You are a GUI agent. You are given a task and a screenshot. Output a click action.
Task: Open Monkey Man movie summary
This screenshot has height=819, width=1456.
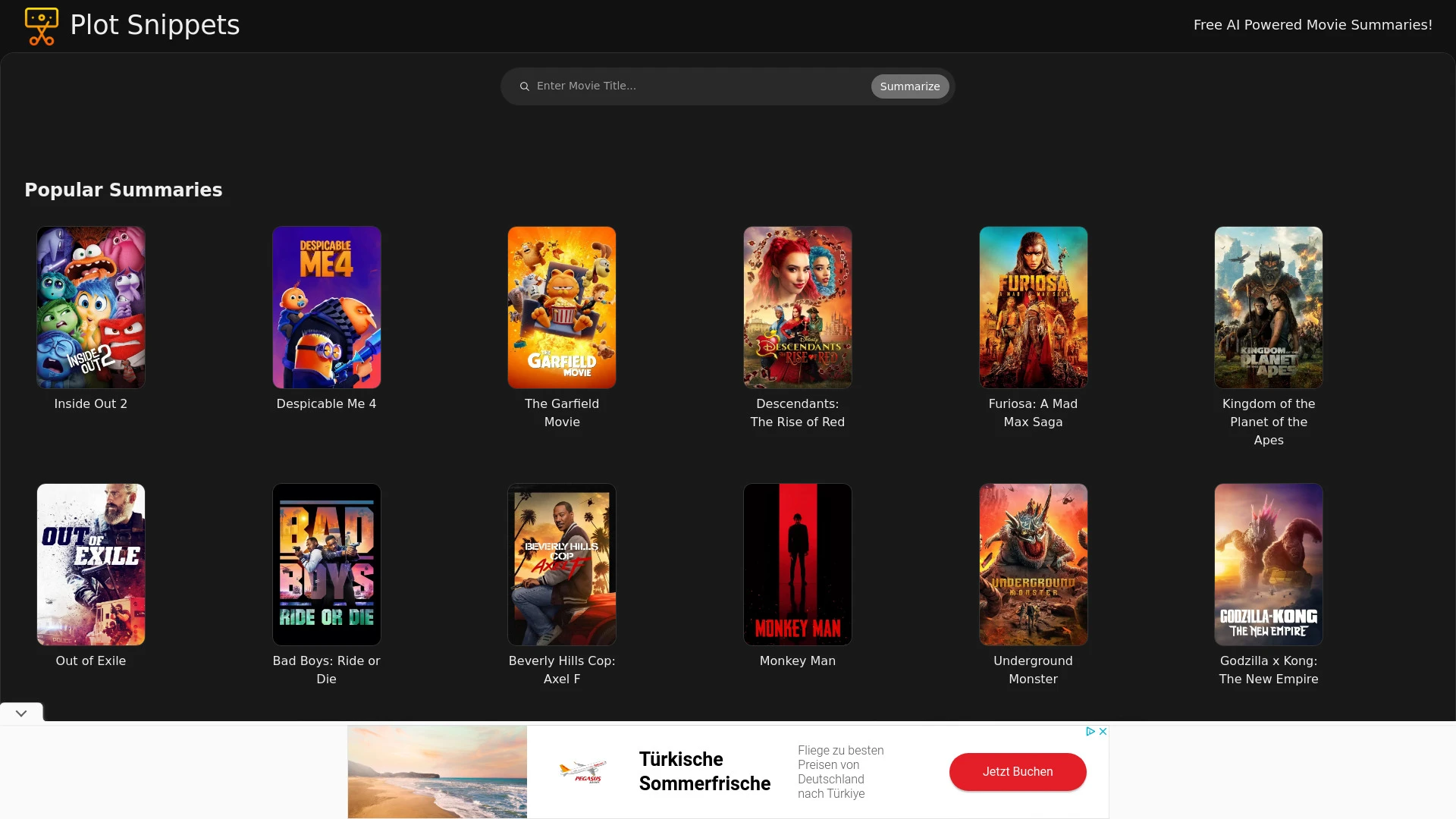[797, 564]
